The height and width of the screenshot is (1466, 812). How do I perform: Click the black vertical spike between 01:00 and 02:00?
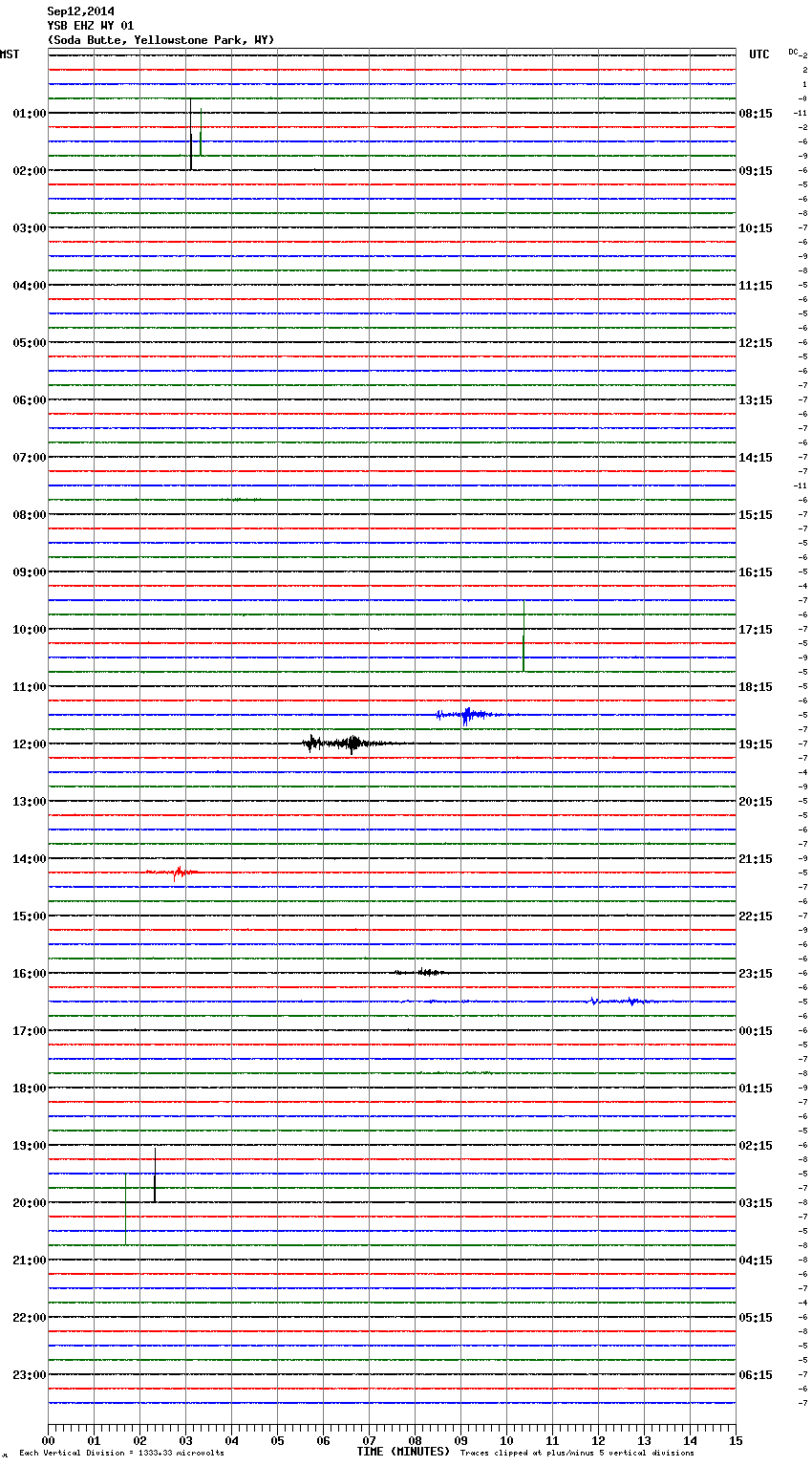point(190,134)
